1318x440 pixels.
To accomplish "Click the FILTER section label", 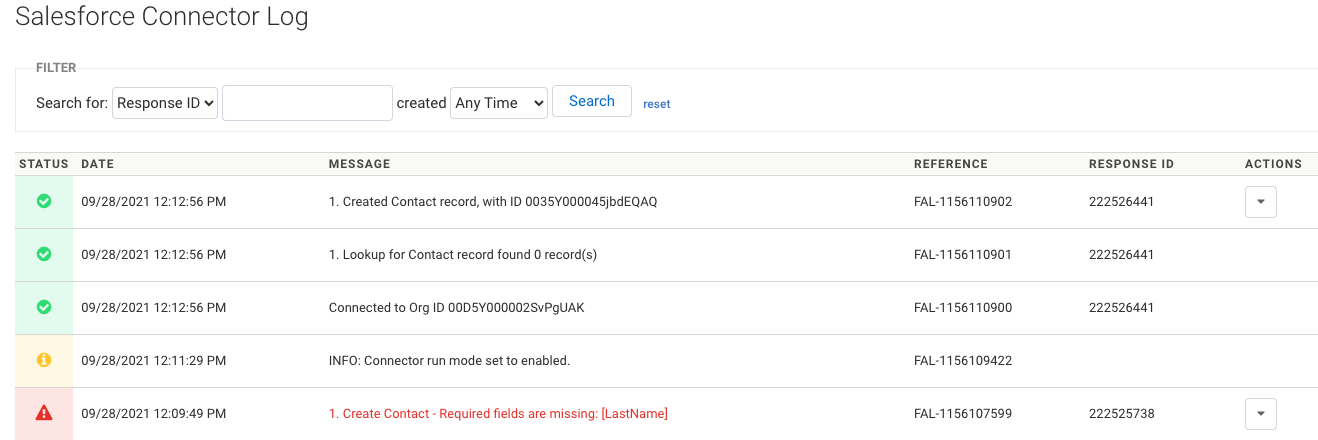I will (56, 68).
